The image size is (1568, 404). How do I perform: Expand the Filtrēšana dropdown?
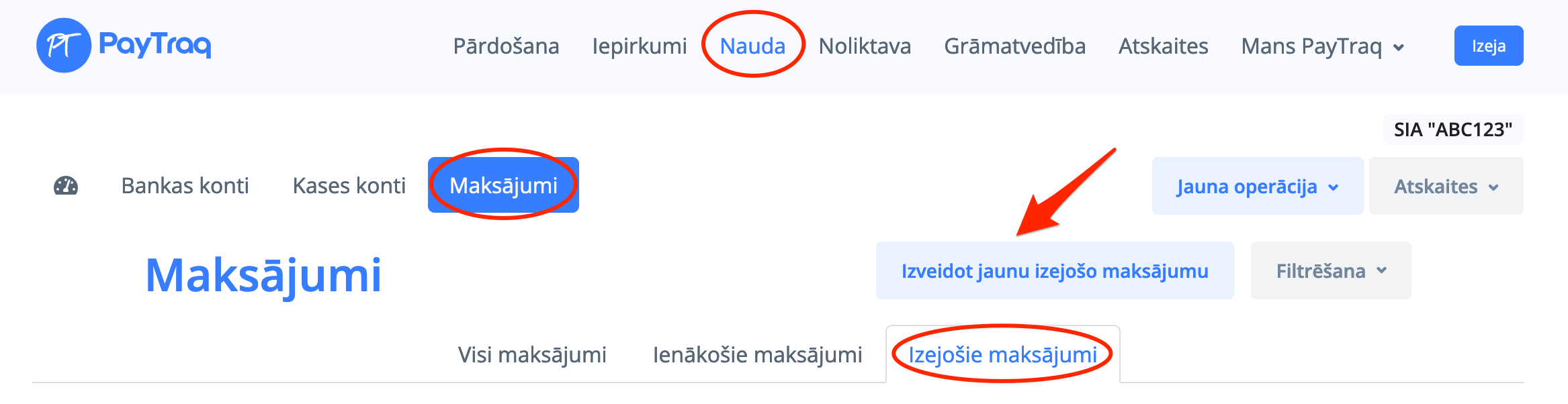pyautogui.click(x=1330, y=271)
